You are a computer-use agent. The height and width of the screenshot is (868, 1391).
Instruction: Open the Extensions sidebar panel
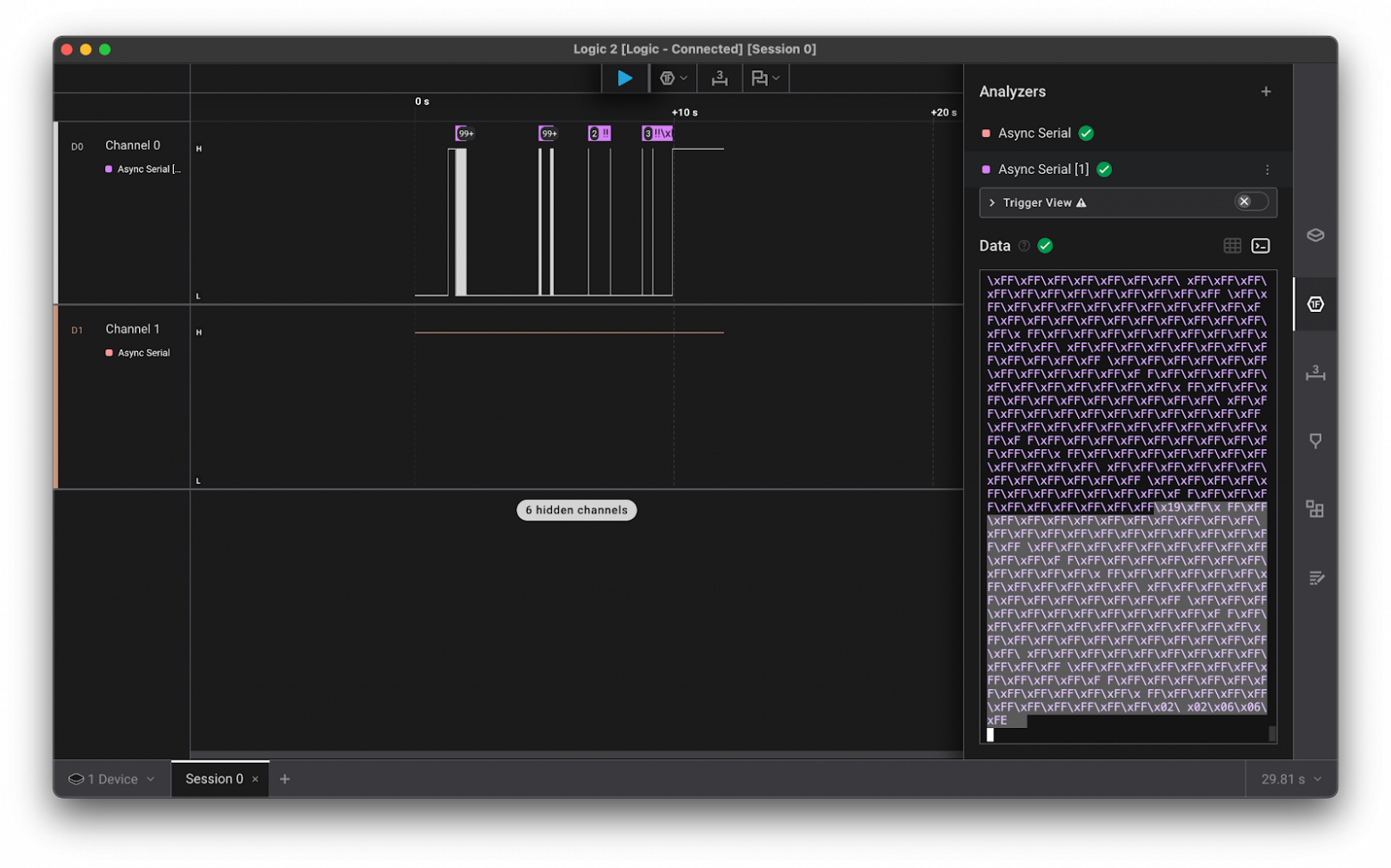coord(1315,509)
